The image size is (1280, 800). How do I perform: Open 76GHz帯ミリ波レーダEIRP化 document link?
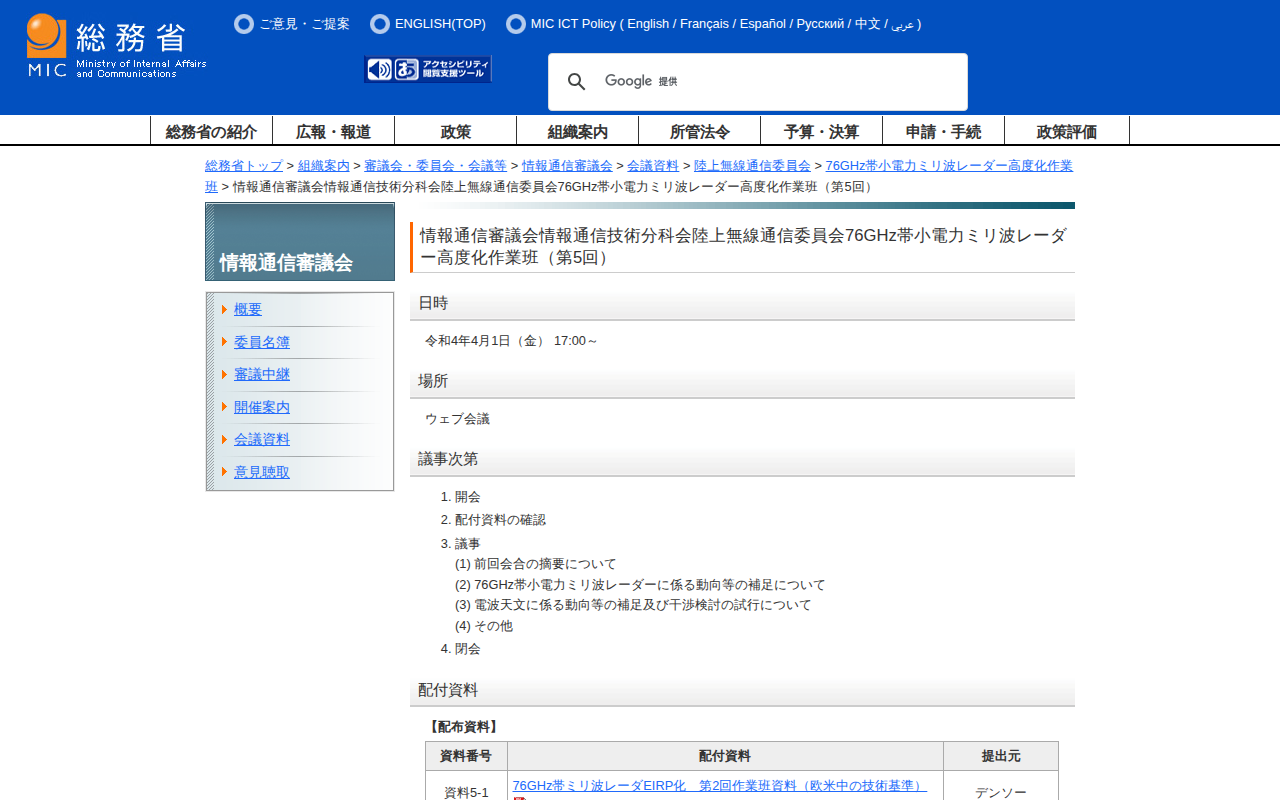pyautogui.click(x=719, y=786)
